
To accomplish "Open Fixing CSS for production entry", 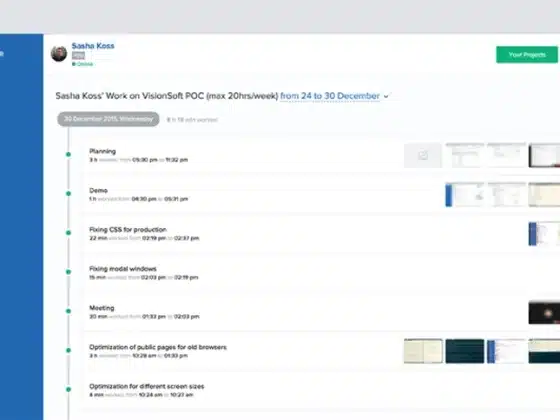I will pos(128,229).
